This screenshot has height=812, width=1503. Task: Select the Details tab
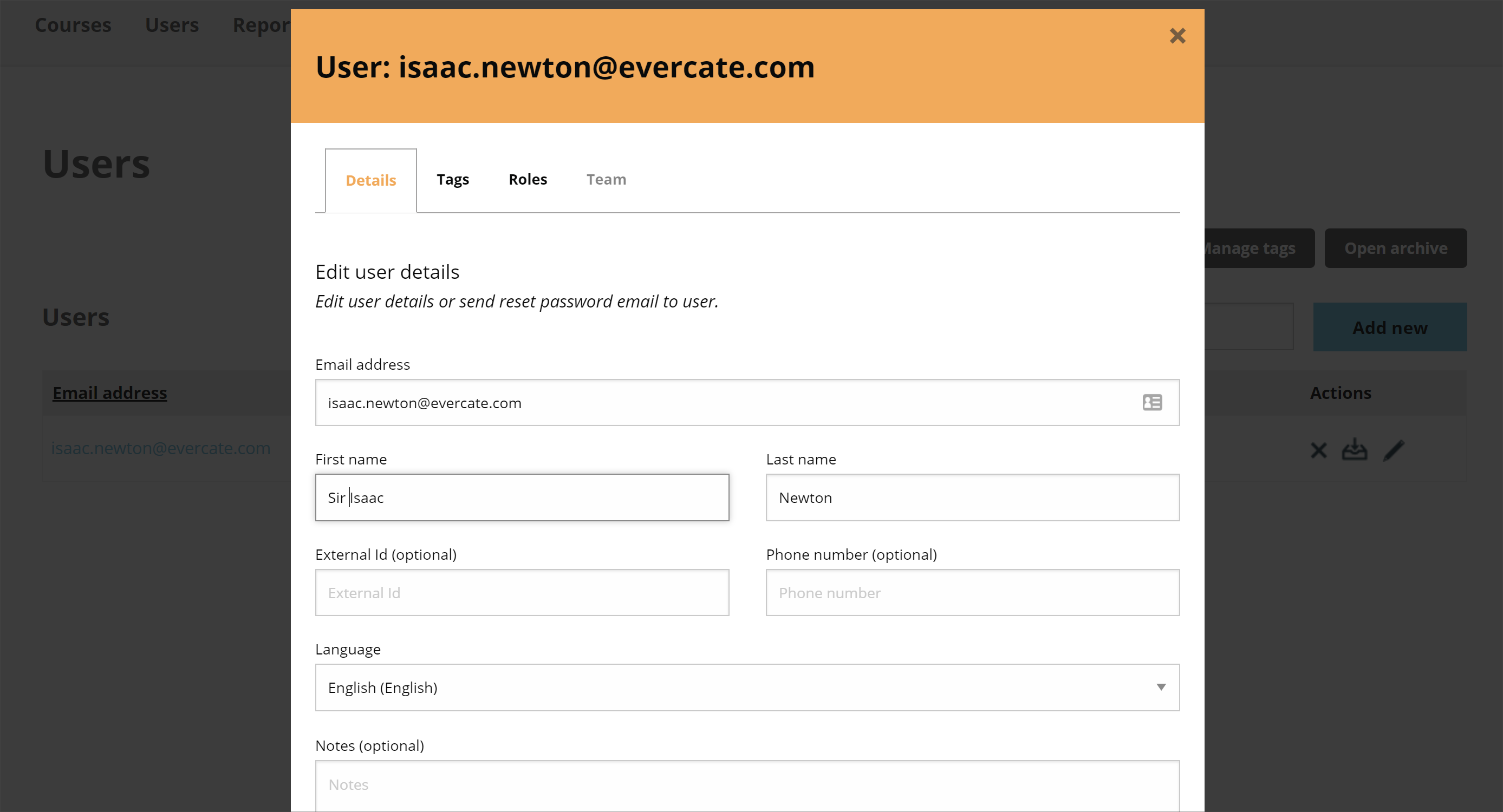pos(370,180)
